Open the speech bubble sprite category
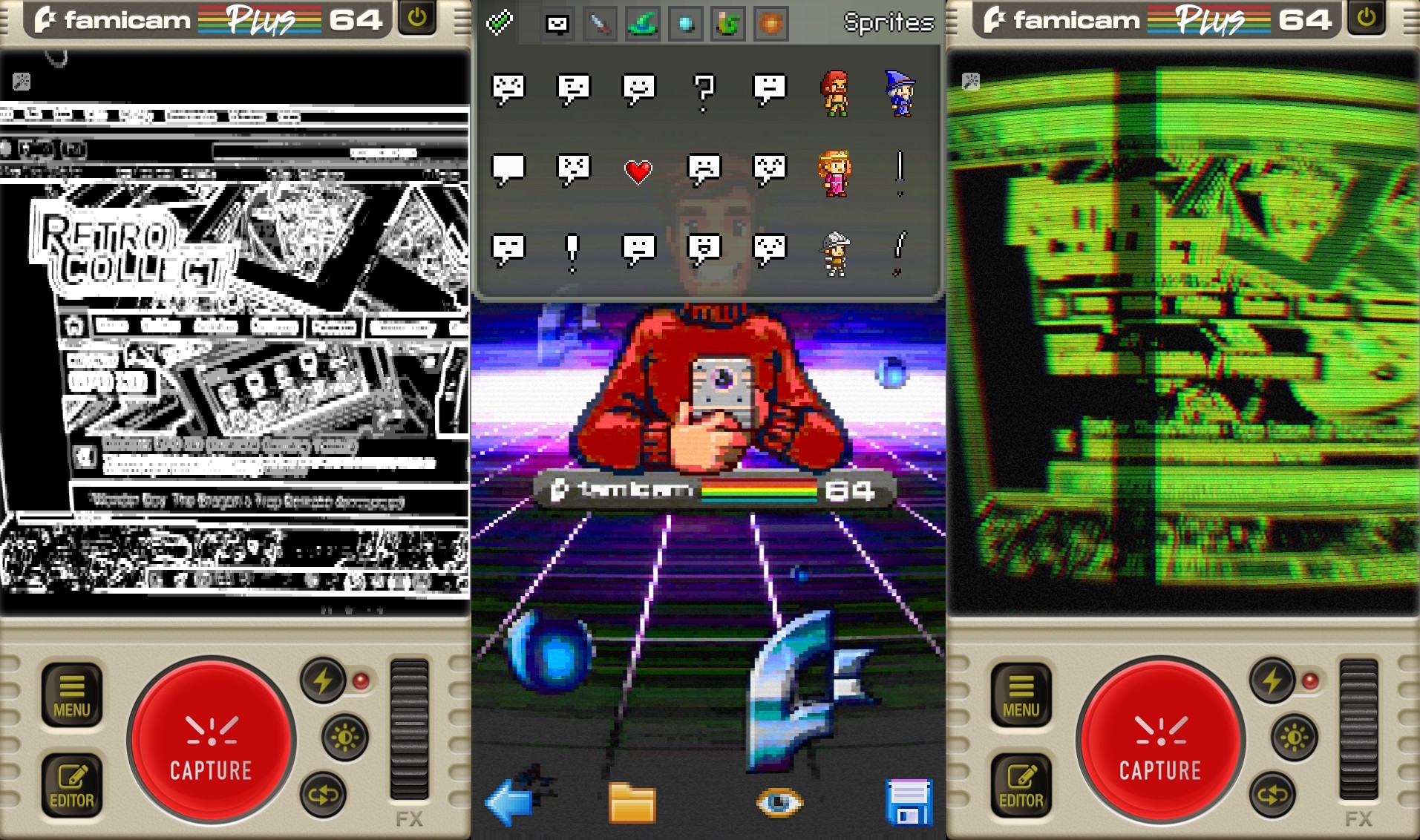Viewport: 1420px width, 840px height. [557, 24]
